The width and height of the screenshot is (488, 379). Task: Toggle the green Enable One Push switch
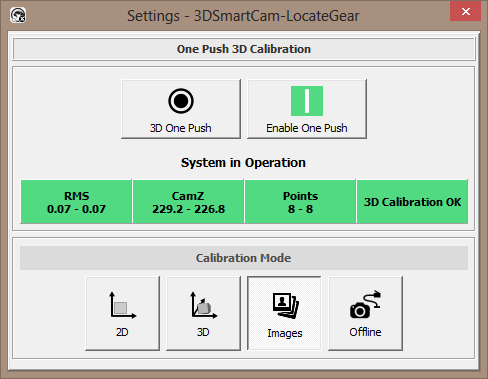click(x=307, y=101)
